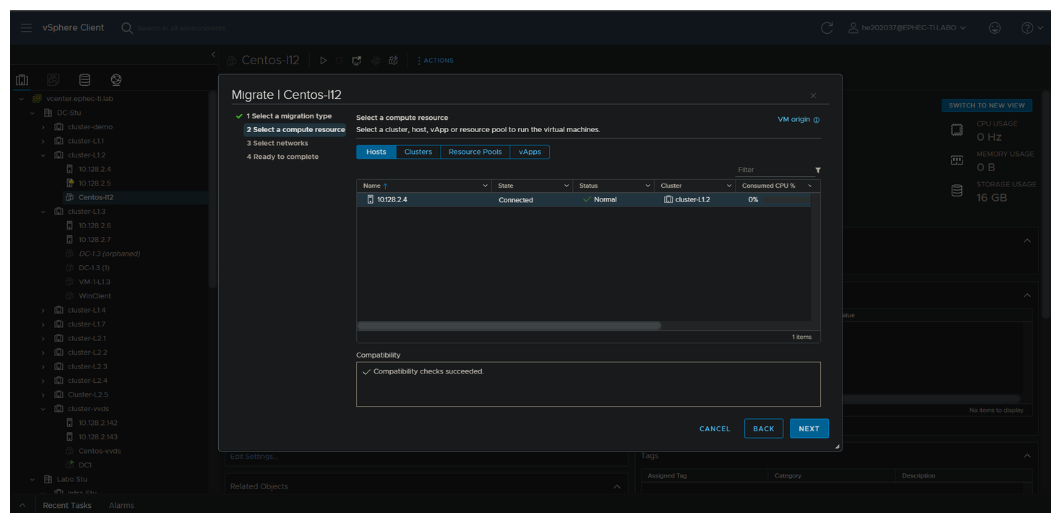The image size is (1060, 523).
Task: Open the Recent Tasks bottom tab
Action: click(x=67, y=505)
